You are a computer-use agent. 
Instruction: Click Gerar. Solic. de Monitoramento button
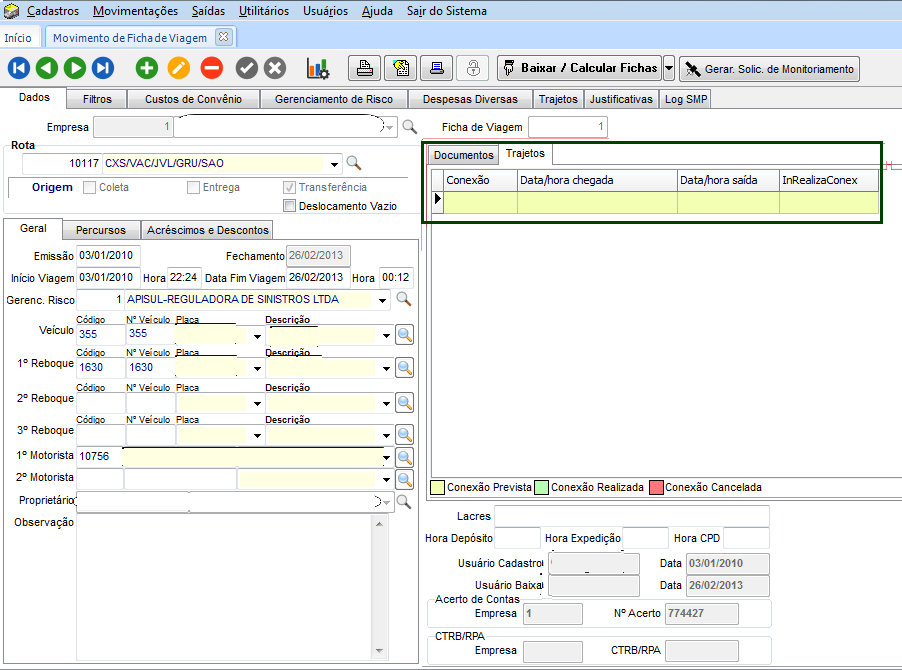769,68
